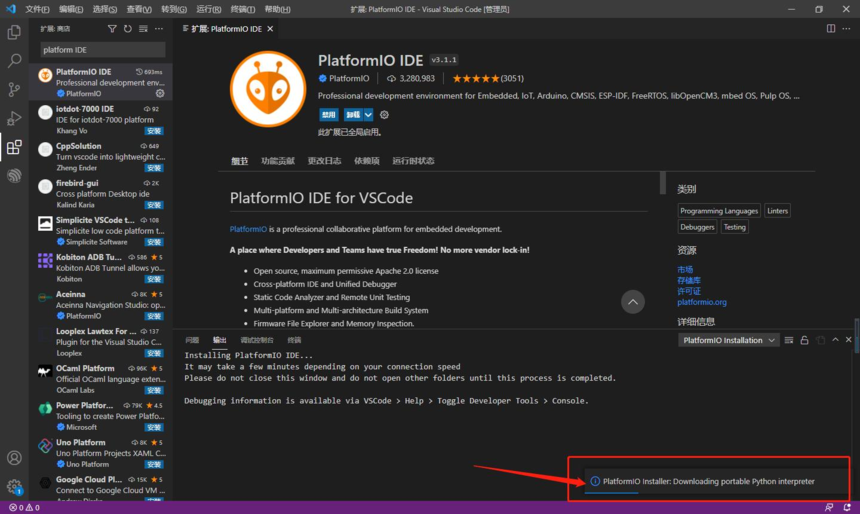
Task: Open the PlatformIO alien icon in activity bar
Action: click(x=14, y=176)
